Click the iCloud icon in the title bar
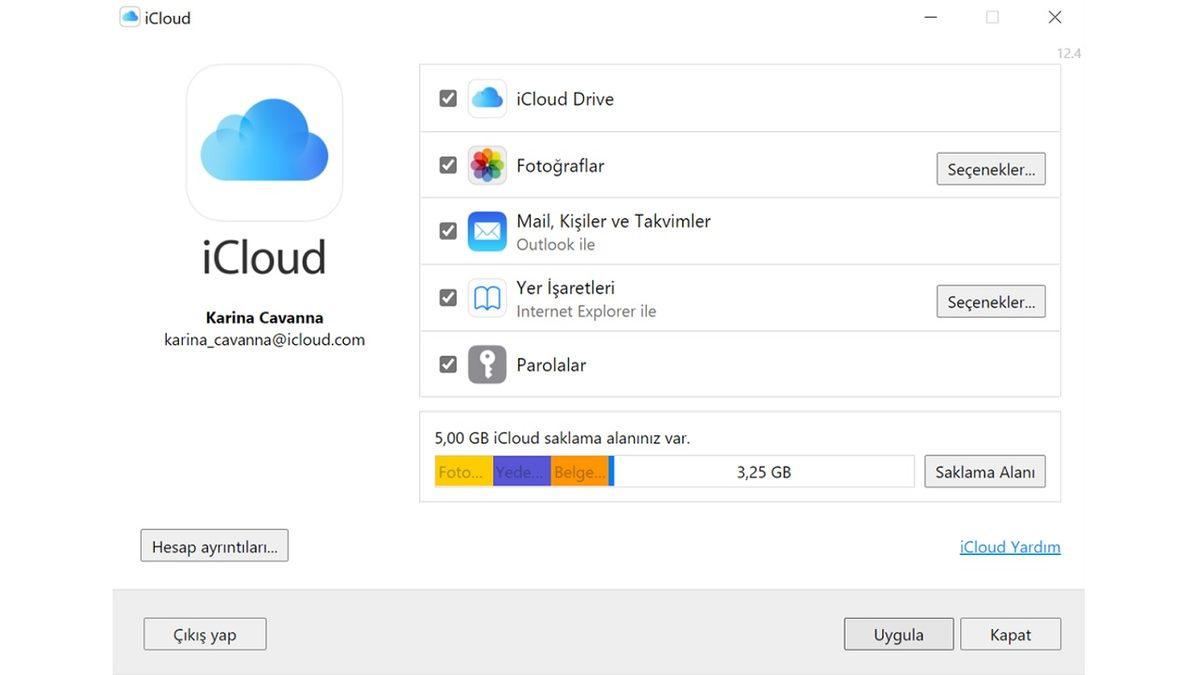The width and height of the screenshot is (1200, 675). point(128,16)
